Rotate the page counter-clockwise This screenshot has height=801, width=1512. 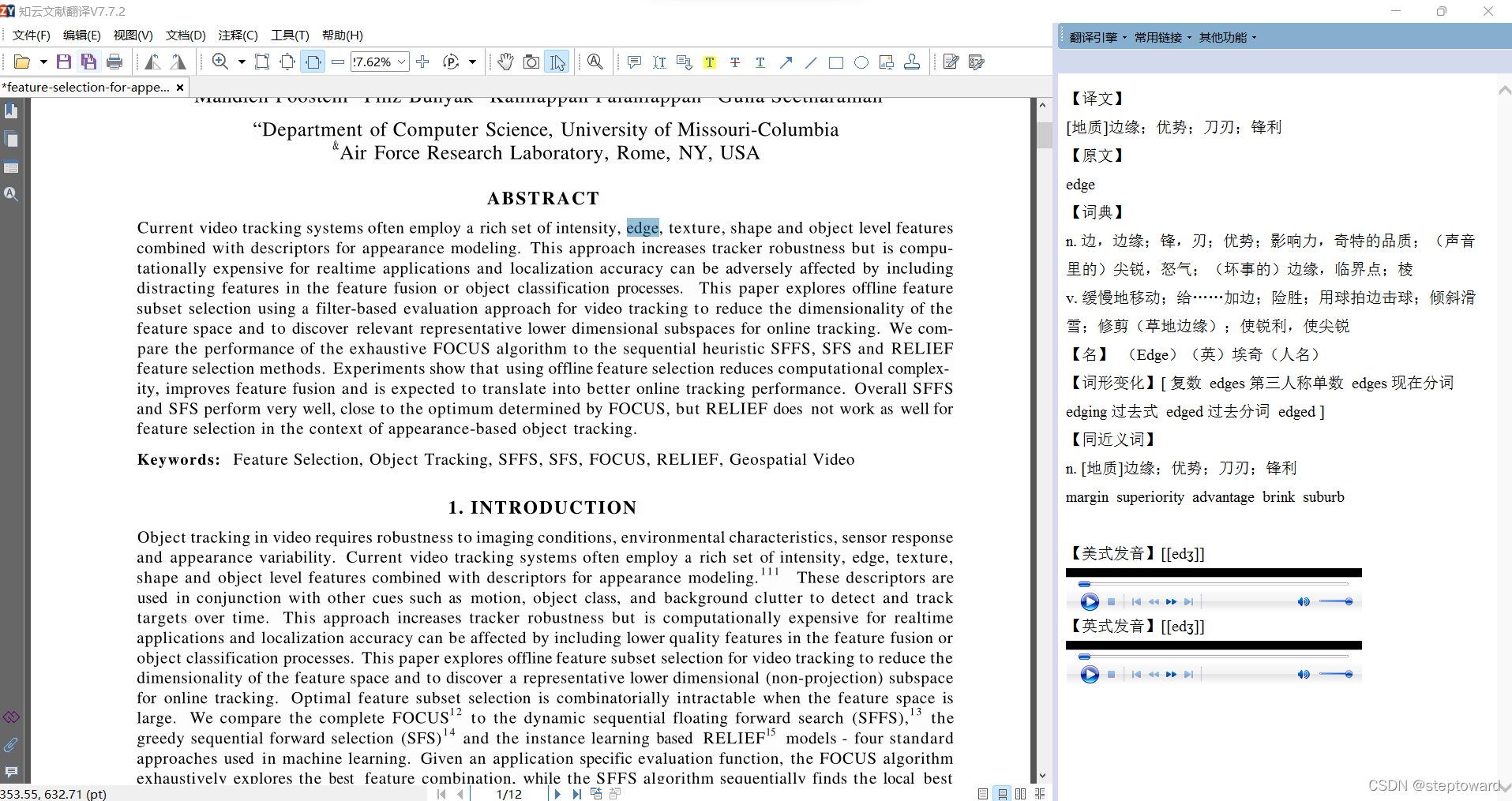(x=153, y=62)
